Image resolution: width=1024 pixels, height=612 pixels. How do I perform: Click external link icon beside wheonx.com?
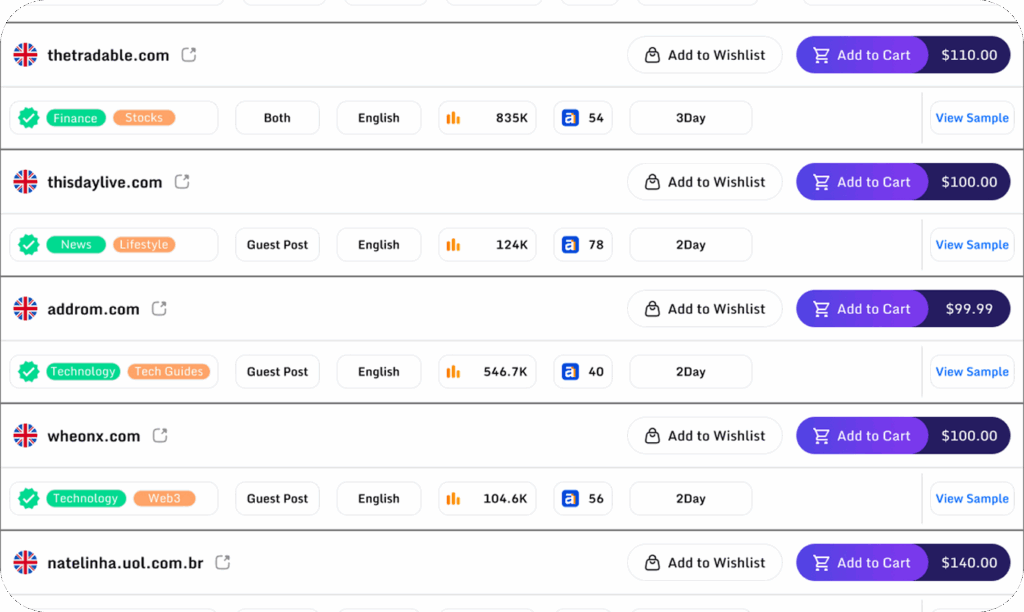point(160,436)
